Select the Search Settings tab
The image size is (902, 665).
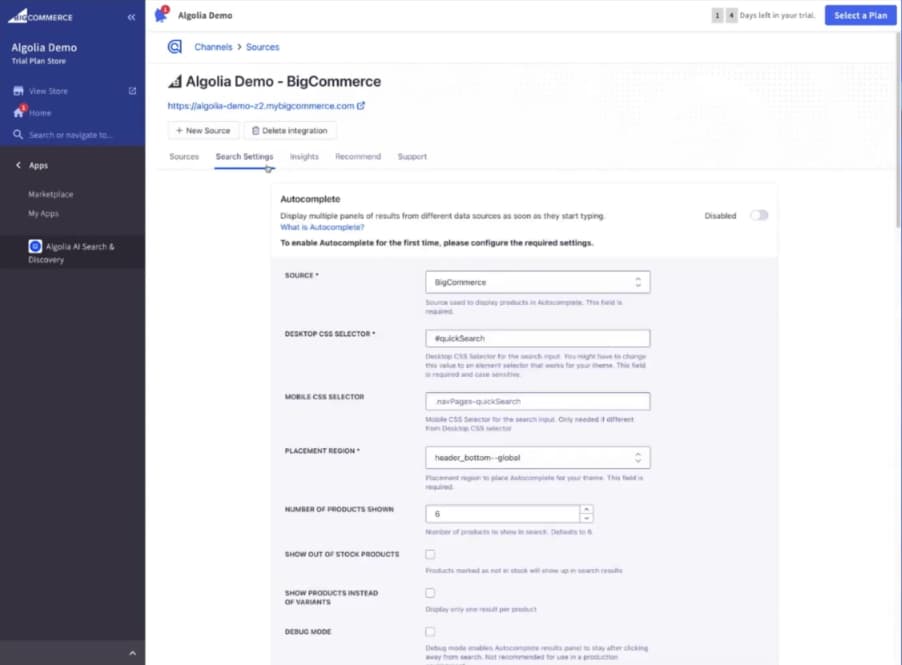[244, 156]
